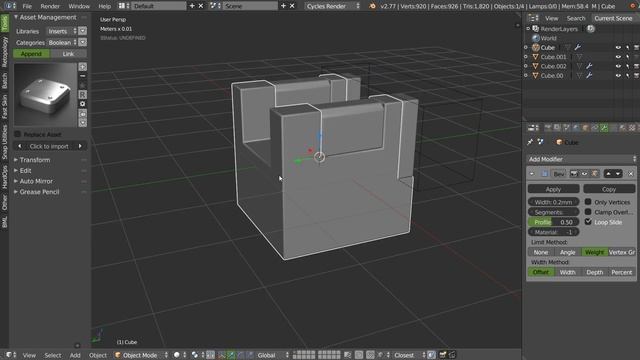Viewport: 640px width, 360px height.
Task: Click the Append button
Action: (x=31, y=53)
